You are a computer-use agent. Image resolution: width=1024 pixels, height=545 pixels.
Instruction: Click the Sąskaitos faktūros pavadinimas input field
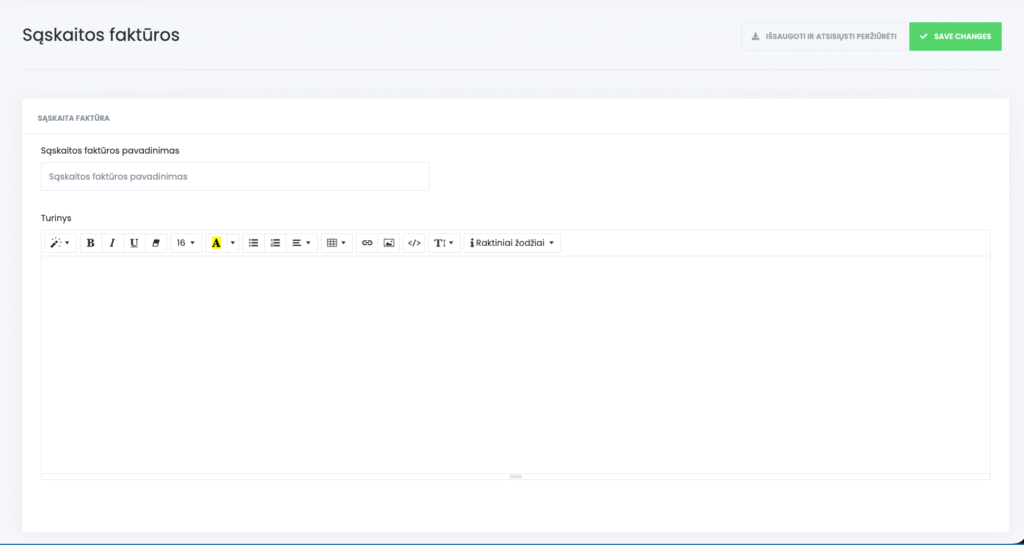(235, 177)
